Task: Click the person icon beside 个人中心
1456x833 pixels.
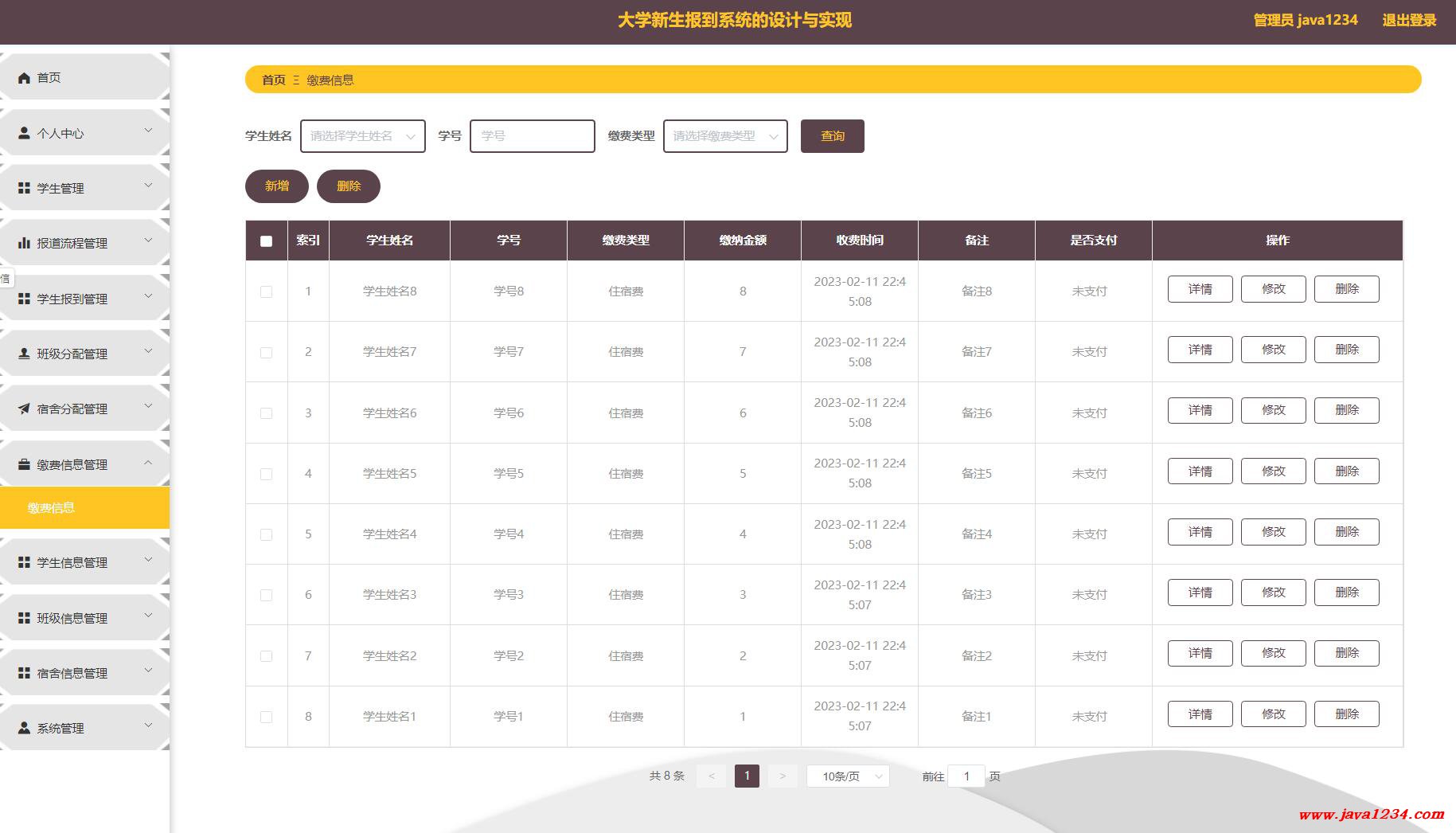Action: tap(24, 133)
